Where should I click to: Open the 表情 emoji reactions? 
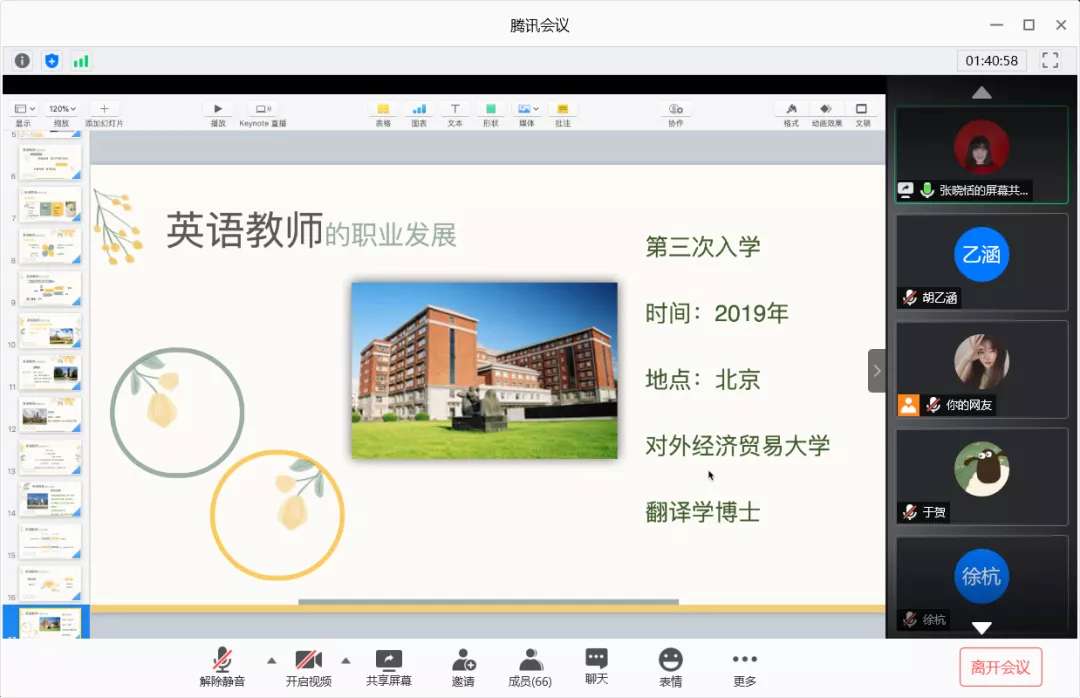pyautogui.click(x=670, y=667)
